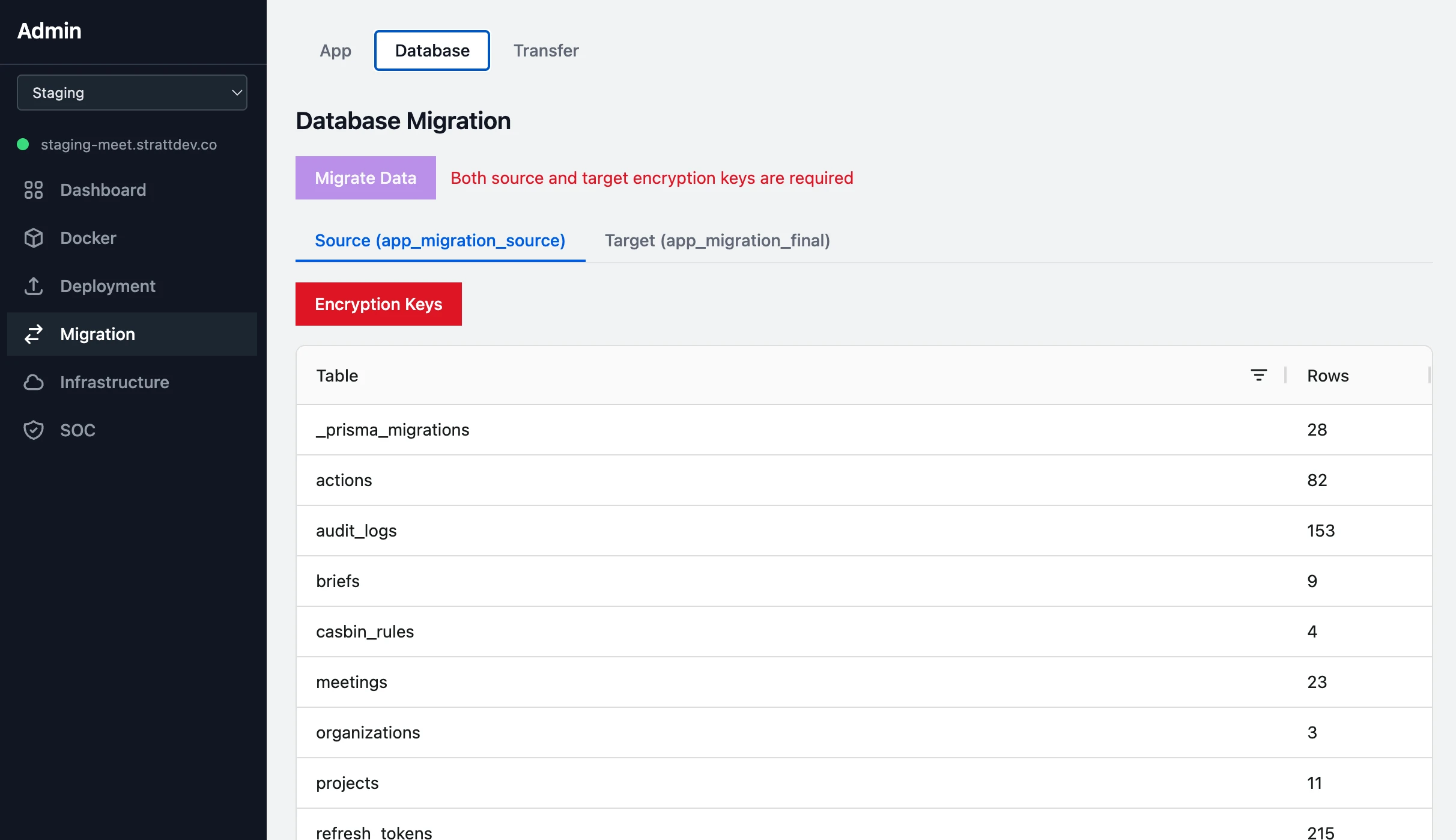Click the filter icon in the Table header
This screenshot has width=1456, height=840.
click(x=1259, y=374)
